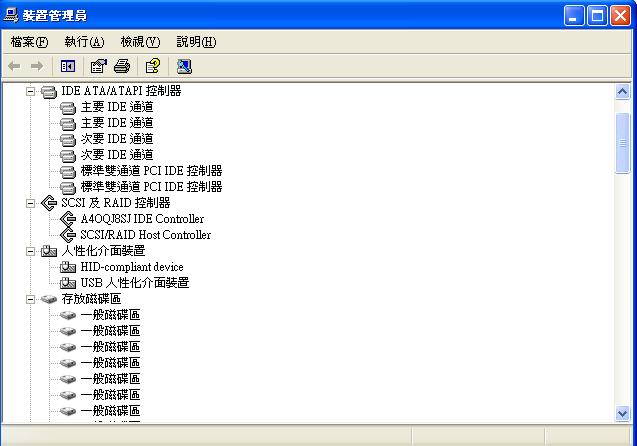Viewport: 637px width, 446px height.
Task: Click the 'SCSI 及 RAID 控制器' label
Action: 116,203
